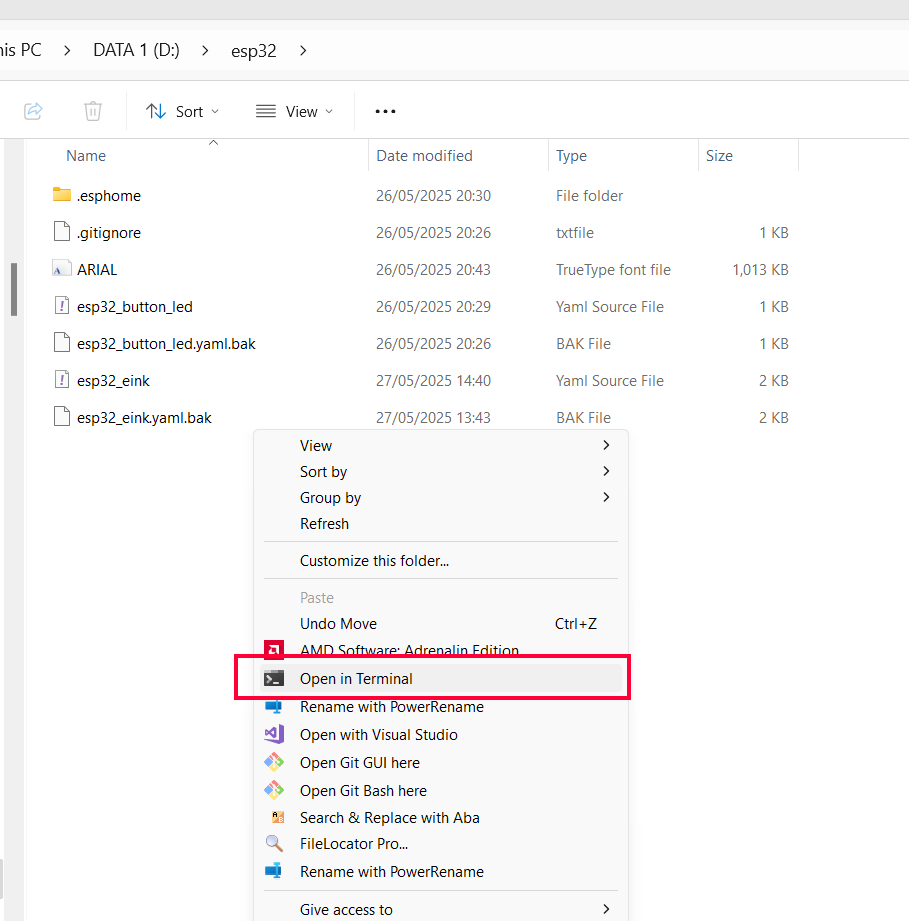Click the txtfile type cell
Image resolution: width=909 pixels, height=921 pixels.
pyautogui.click(x=574, y=233)
